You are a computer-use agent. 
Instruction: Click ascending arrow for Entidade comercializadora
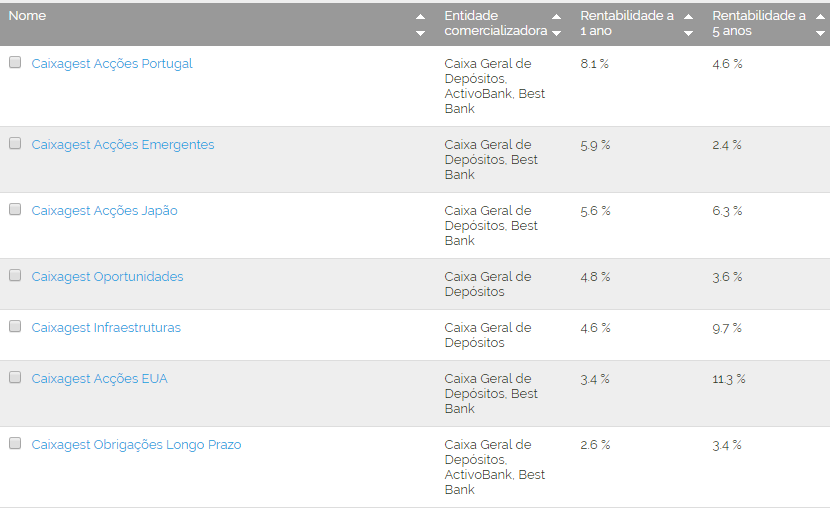(x=556, y=16)
